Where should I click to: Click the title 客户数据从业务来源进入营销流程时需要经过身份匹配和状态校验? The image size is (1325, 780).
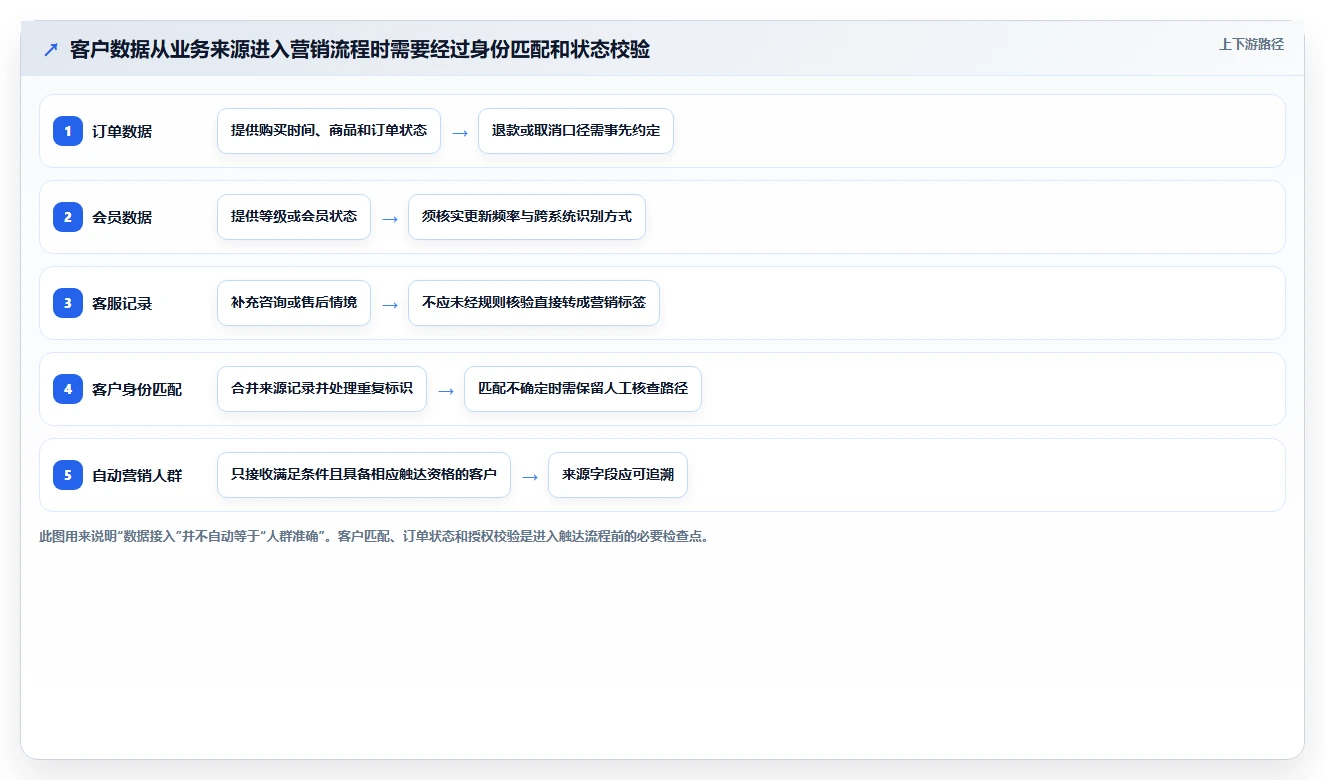(x=360, y=50)
